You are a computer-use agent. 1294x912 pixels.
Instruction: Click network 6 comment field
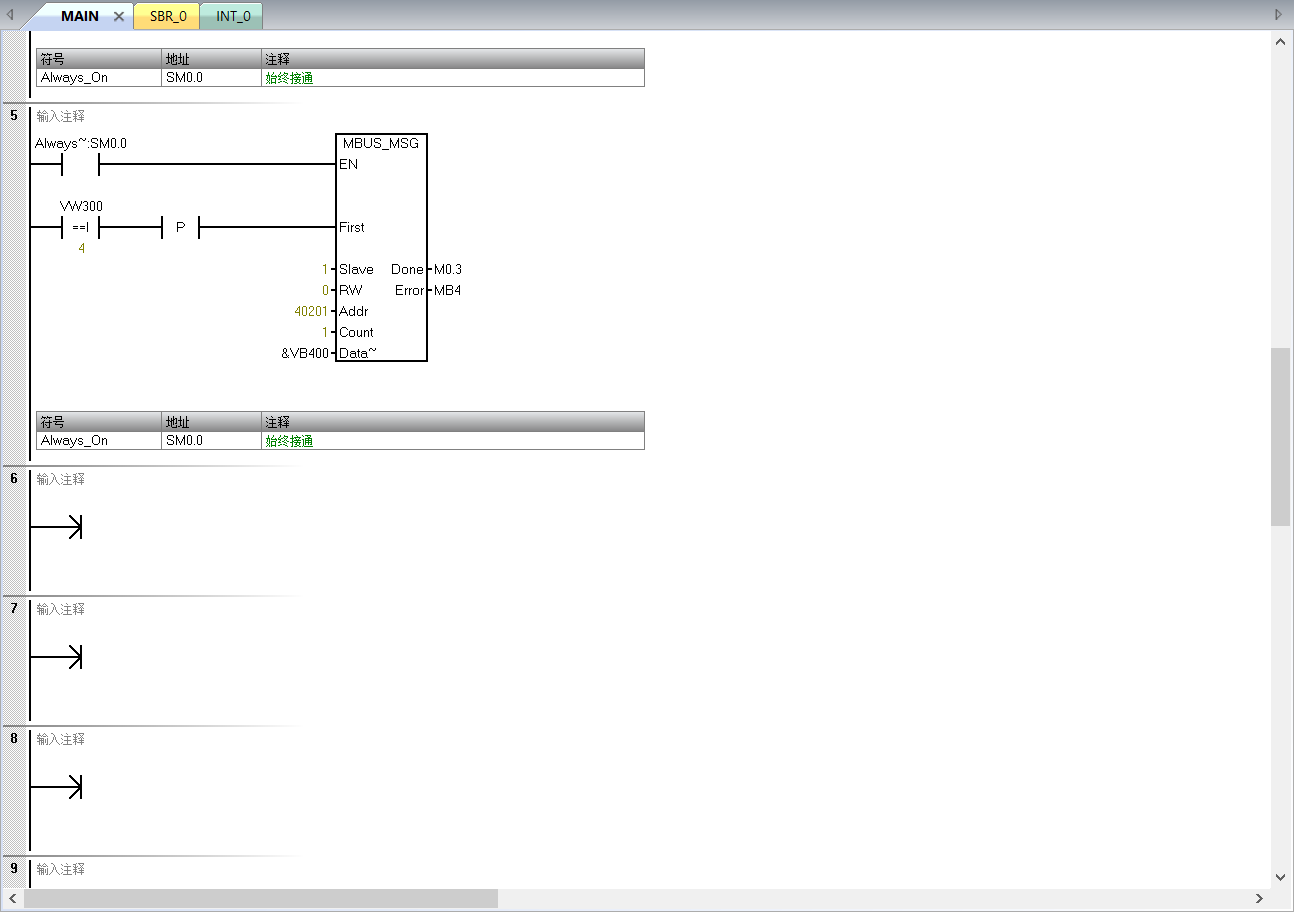click(61, 479)
